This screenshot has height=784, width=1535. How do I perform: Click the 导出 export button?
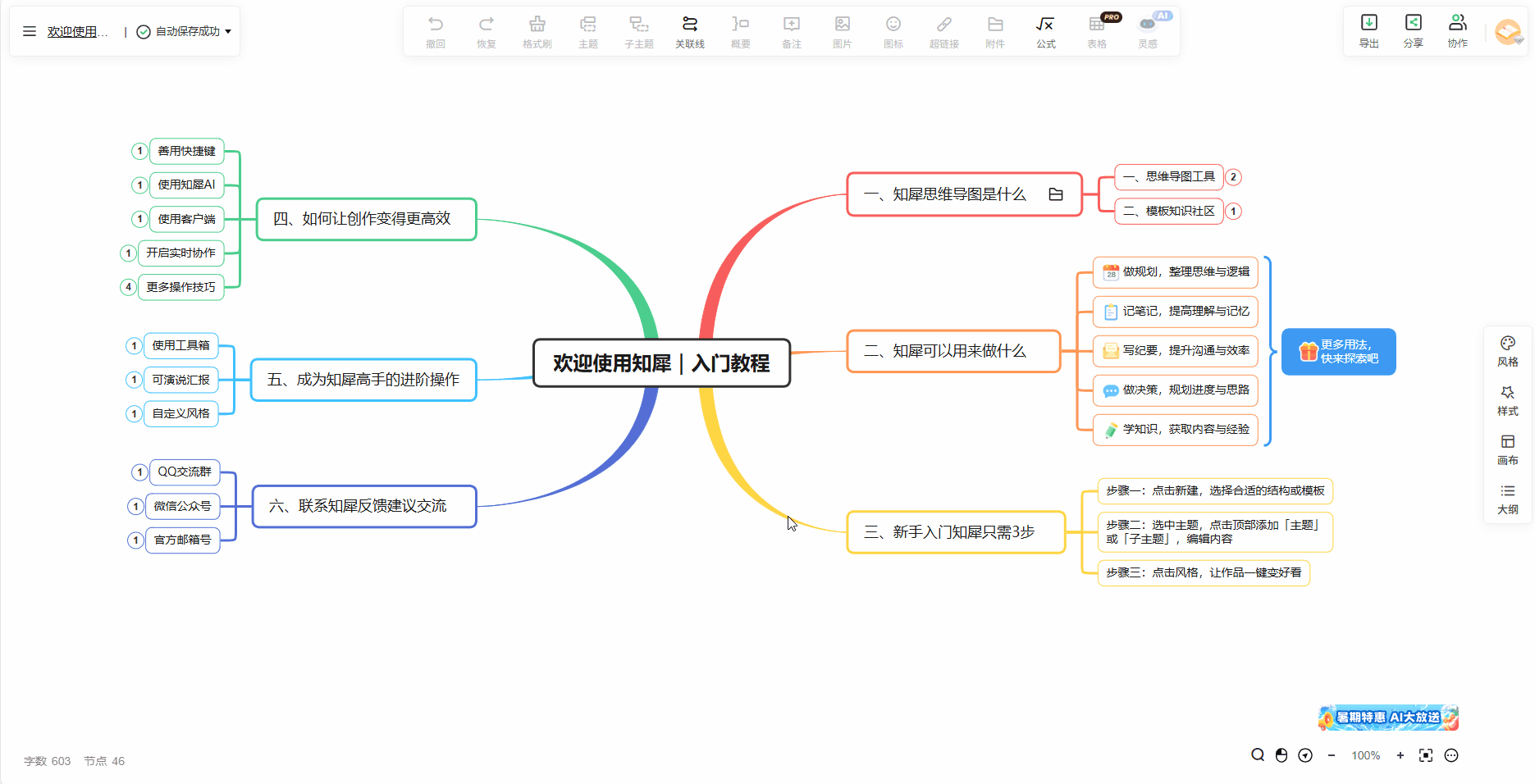point(1369,31)
